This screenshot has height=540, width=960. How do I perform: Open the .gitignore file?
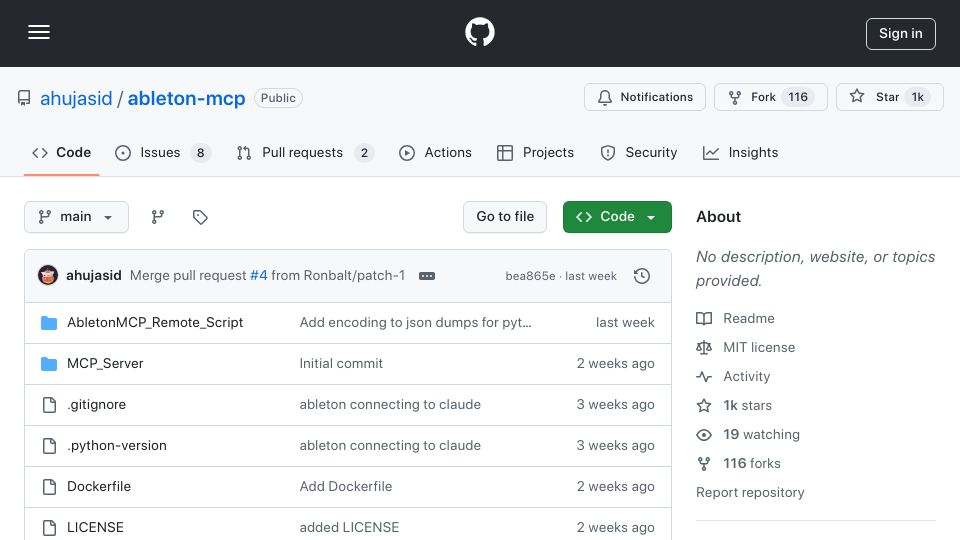tap(96, 405)
